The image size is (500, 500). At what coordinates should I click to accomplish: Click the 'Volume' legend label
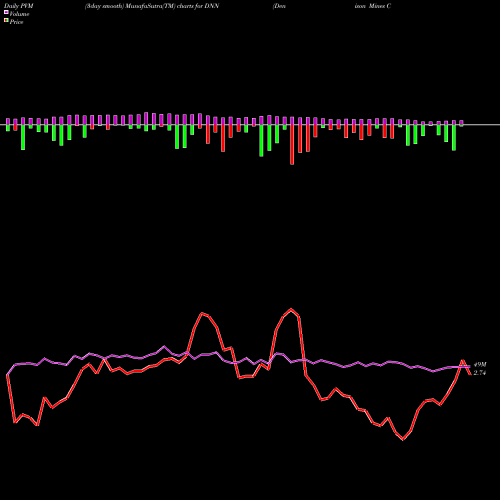[x=19, y=14]
